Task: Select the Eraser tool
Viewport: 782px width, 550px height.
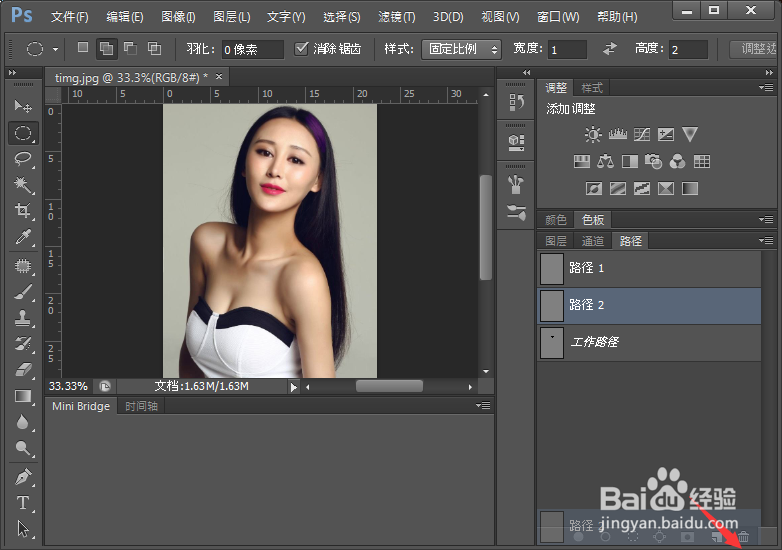Action: (23, 370)
